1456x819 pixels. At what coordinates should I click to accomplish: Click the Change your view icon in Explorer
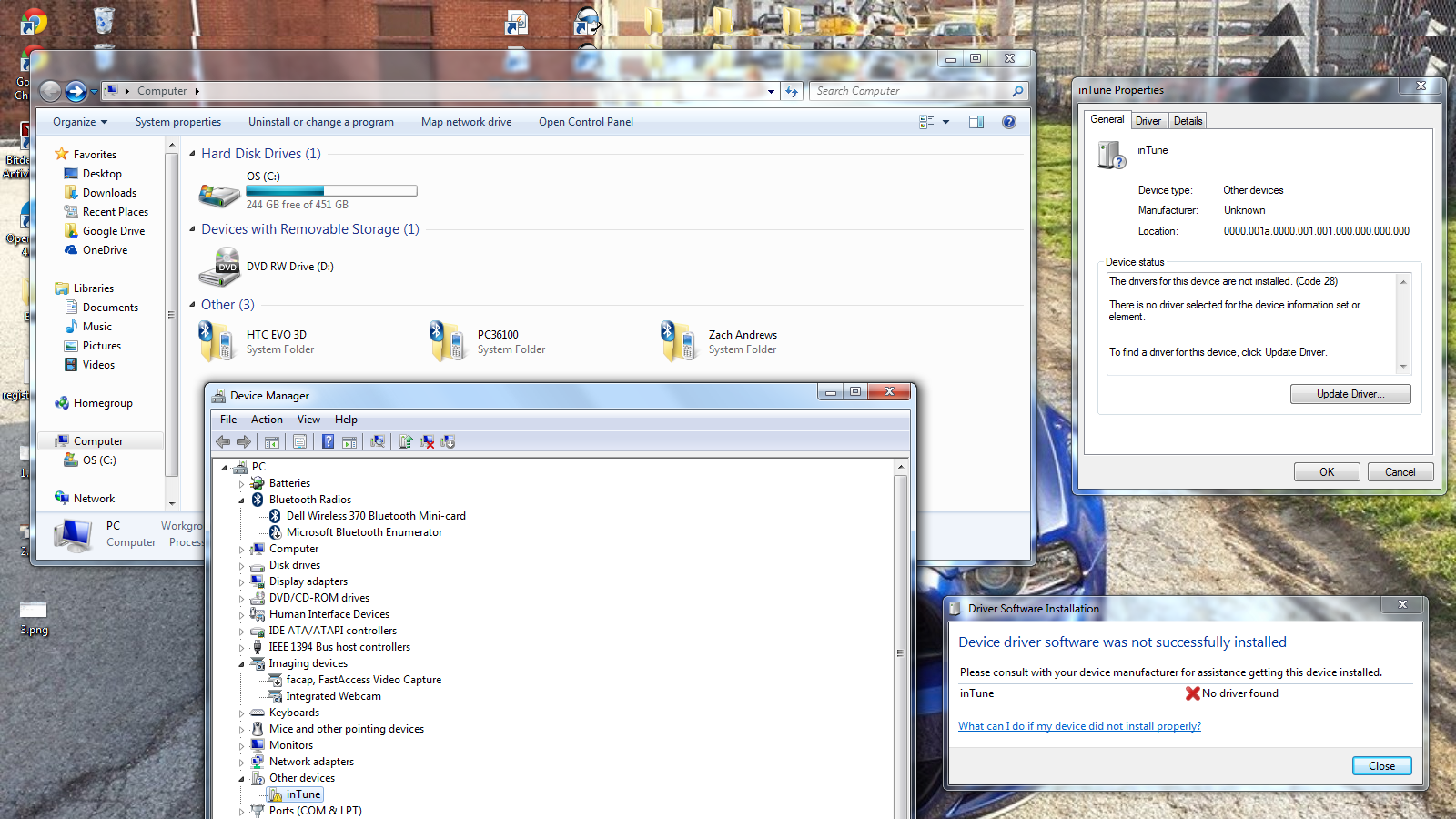926,122
